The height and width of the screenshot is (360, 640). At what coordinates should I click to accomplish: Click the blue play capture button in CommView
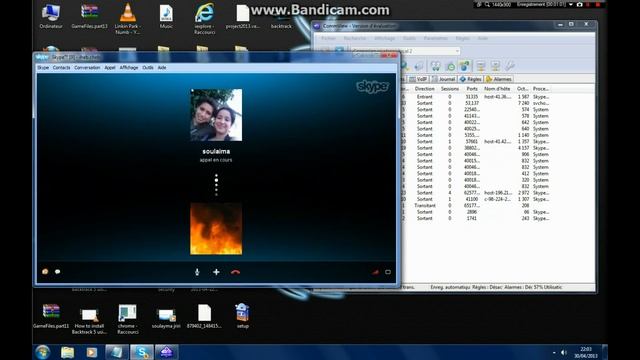tap(339, 50)
